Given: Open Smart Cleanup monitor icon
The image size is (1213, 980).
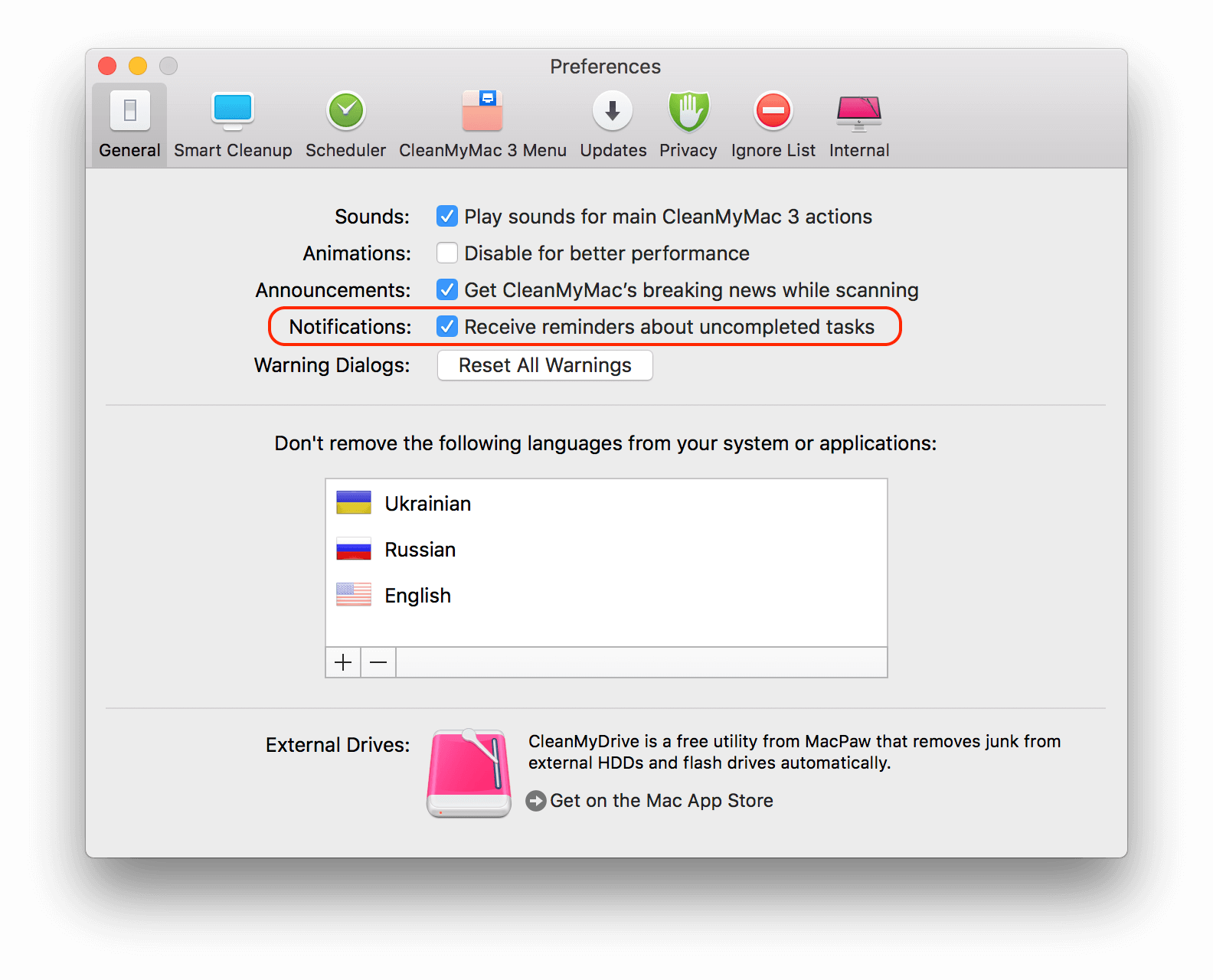Looking at the screenshot, I should click(233, 110).
